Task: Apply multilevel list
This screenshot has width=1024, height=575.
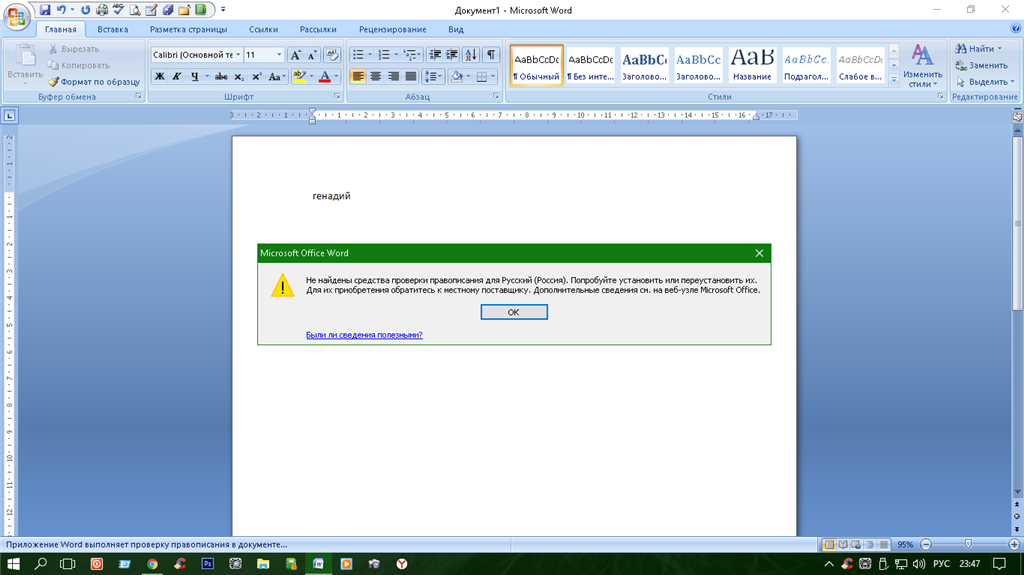Action: 409,55
